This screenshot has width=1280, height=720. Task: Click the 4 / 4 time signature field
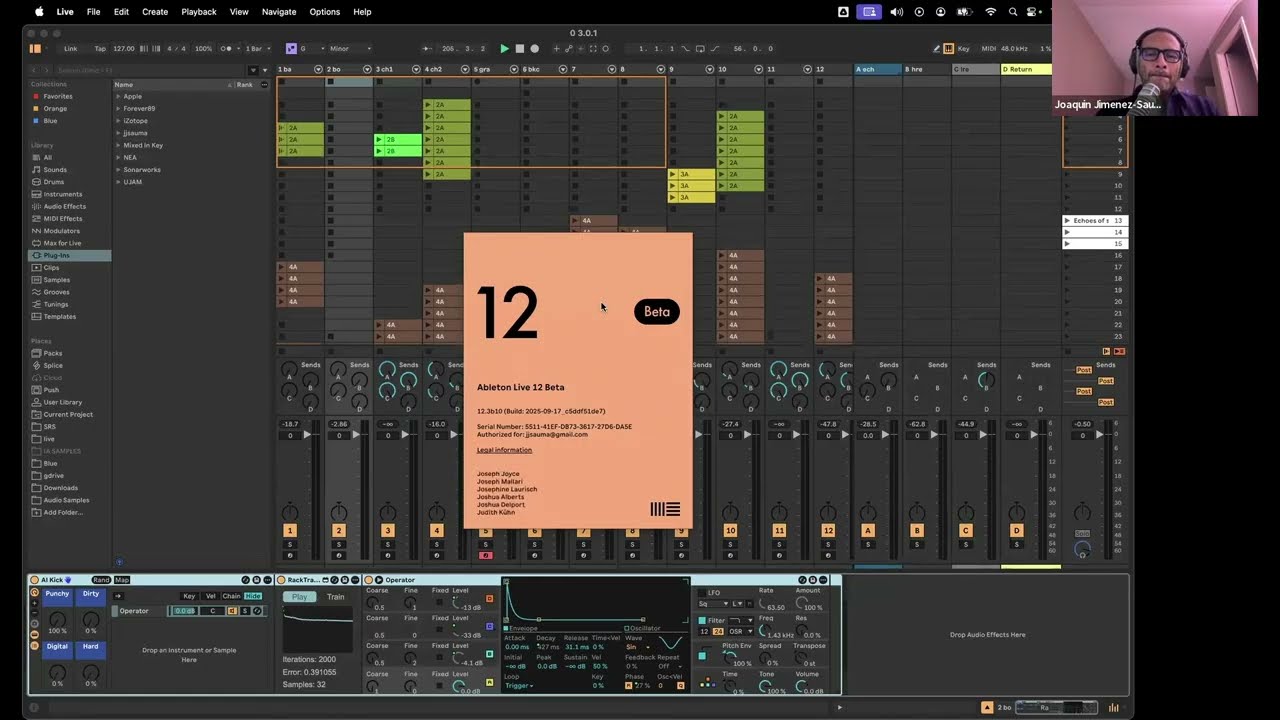click(176, 48)
